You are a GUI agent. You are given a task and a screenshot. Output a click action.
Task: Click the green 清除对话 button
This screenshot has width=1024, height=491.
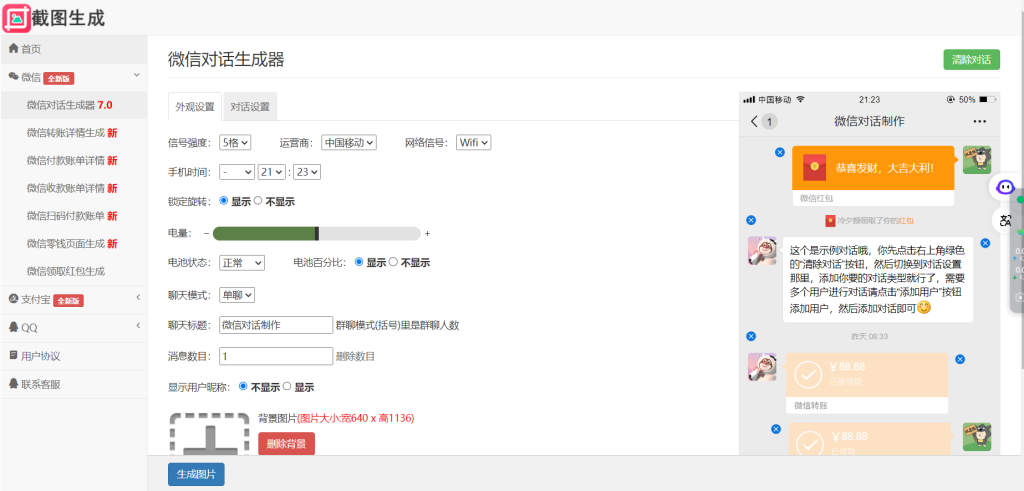971,59
